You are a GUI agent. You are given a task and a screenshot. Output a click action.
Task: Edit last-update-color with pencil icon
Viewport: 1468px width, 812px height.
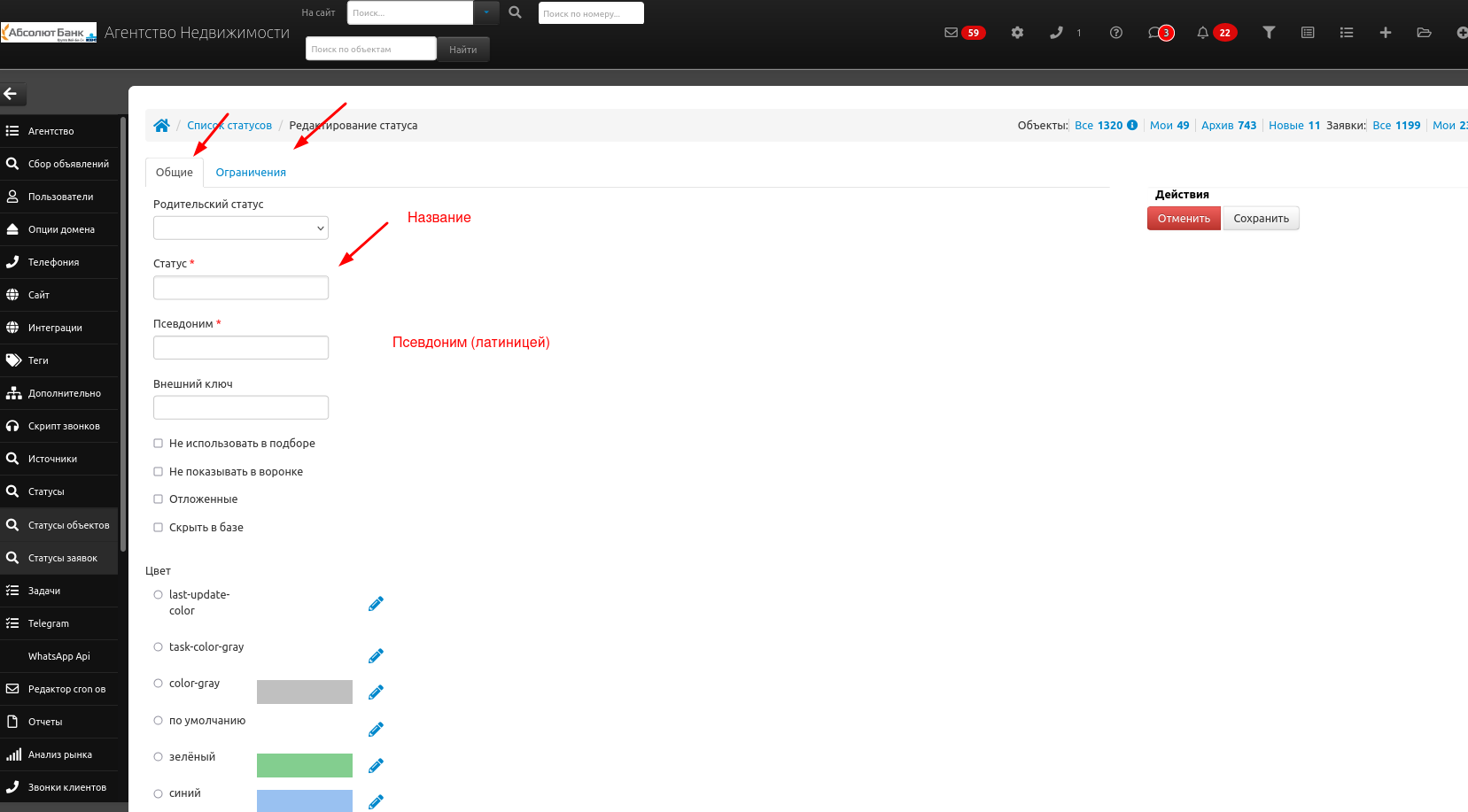[376, 604]
